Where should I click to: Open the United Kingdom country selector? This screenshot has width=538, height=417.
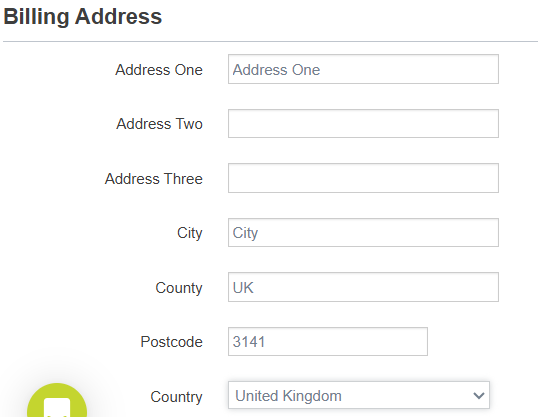pyautogui.click(x=359, y=395)
